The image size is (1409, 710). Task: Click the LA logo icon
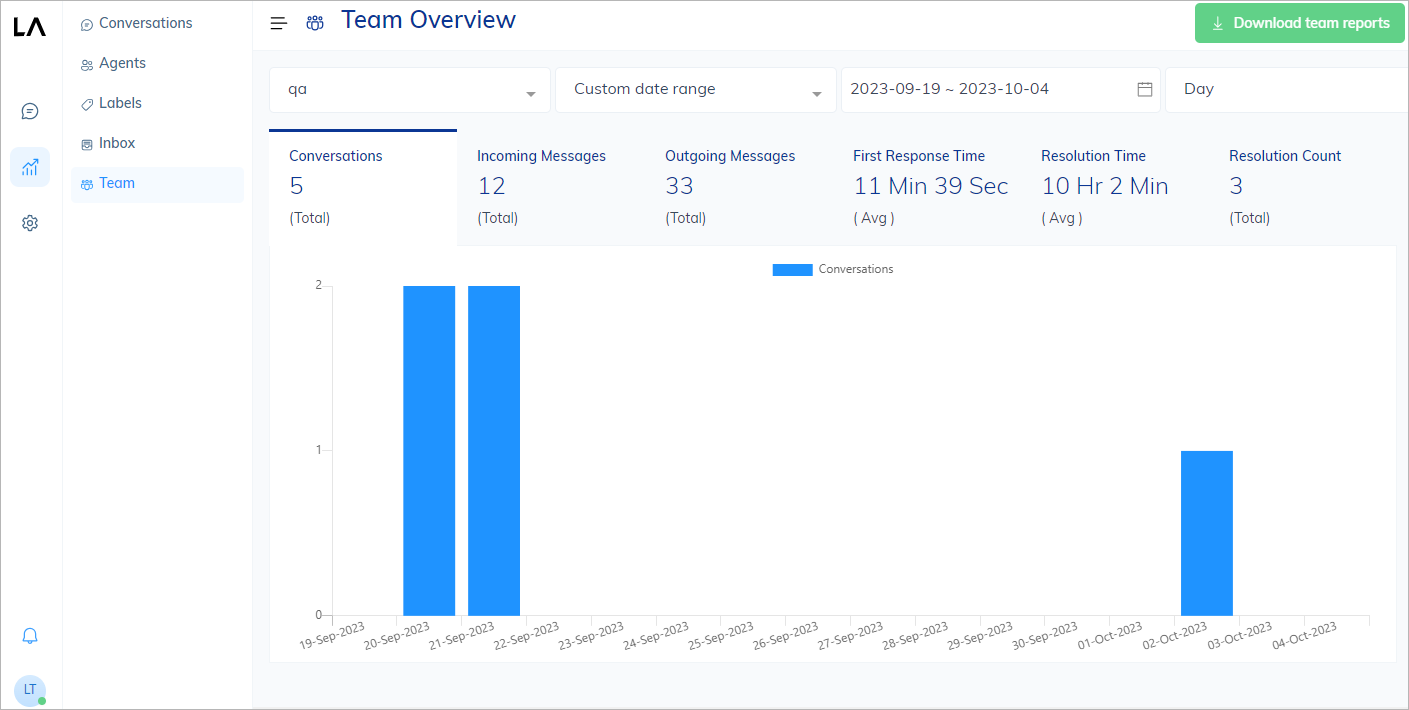point(30,27)
